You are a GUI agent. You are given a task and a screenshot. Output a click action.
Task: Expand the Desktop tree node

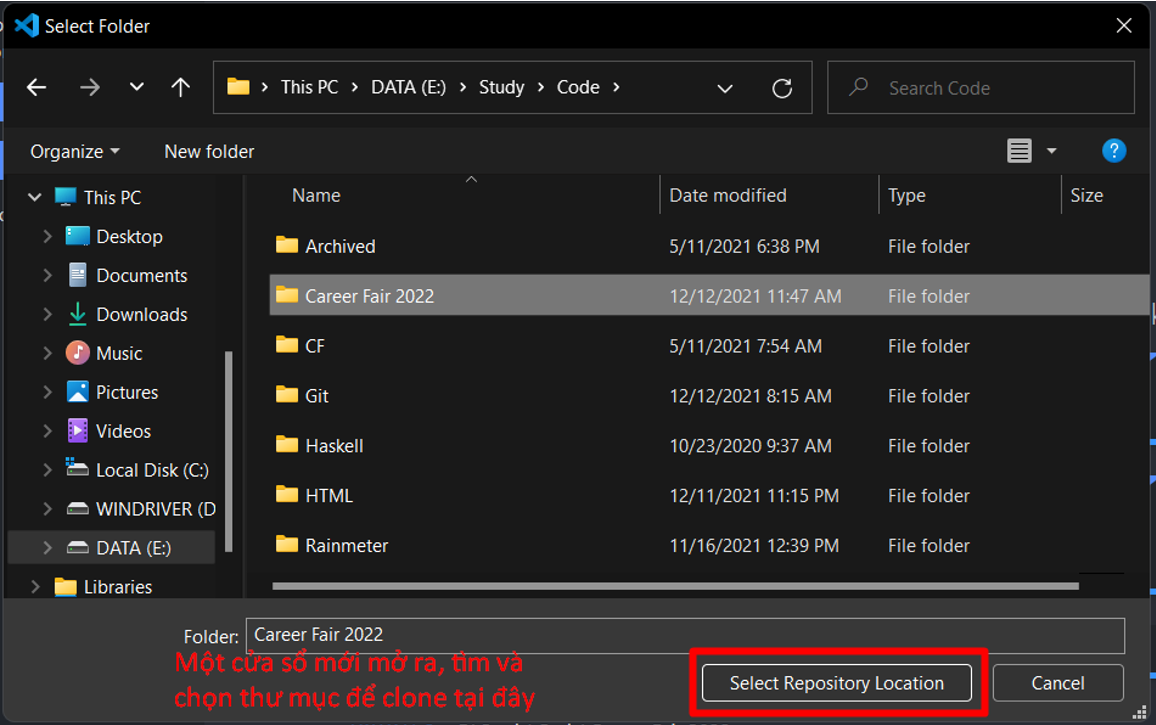pos(47,236)
